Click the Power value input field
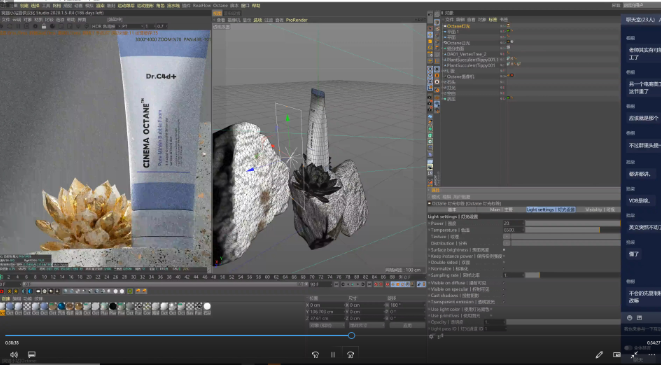Viewport: 661px width, 365px height. point(513,223)
